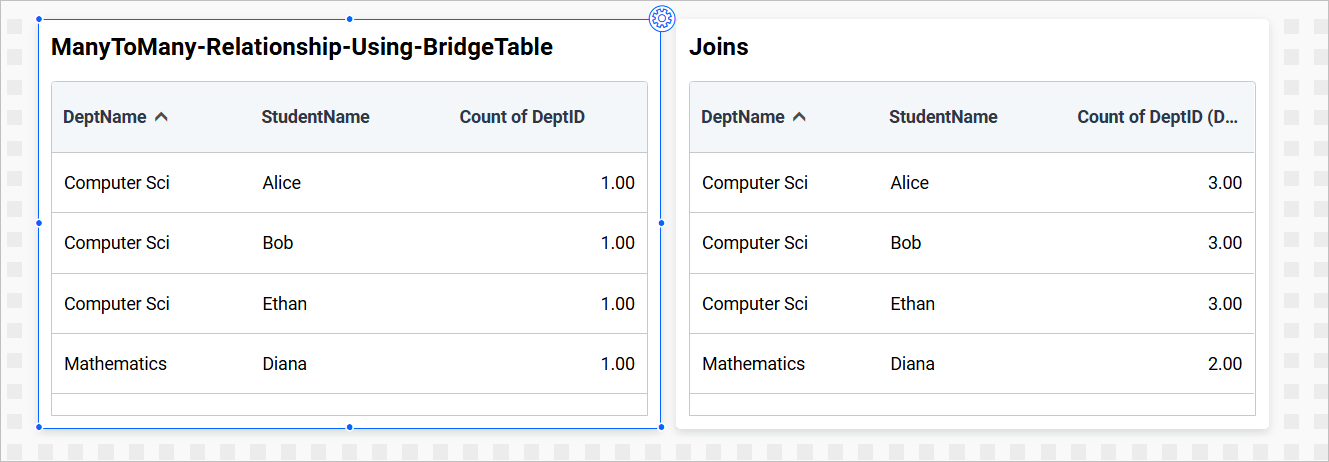Click StudentName header in the Joins grid
Screen dimensions: 1329x462
click(x=943, y=117)
